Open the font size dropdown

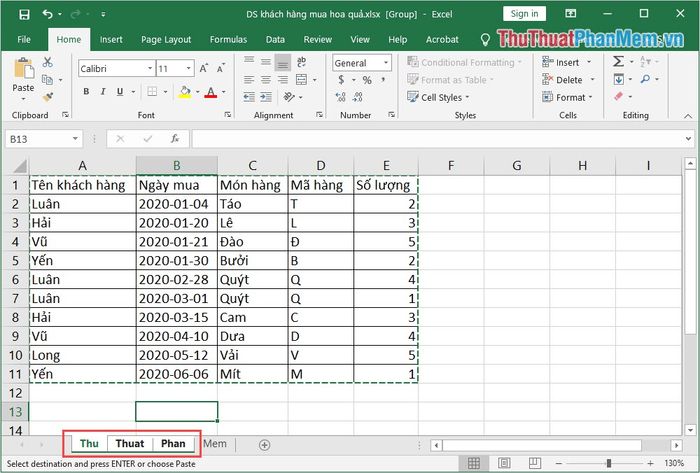(189, 68)
